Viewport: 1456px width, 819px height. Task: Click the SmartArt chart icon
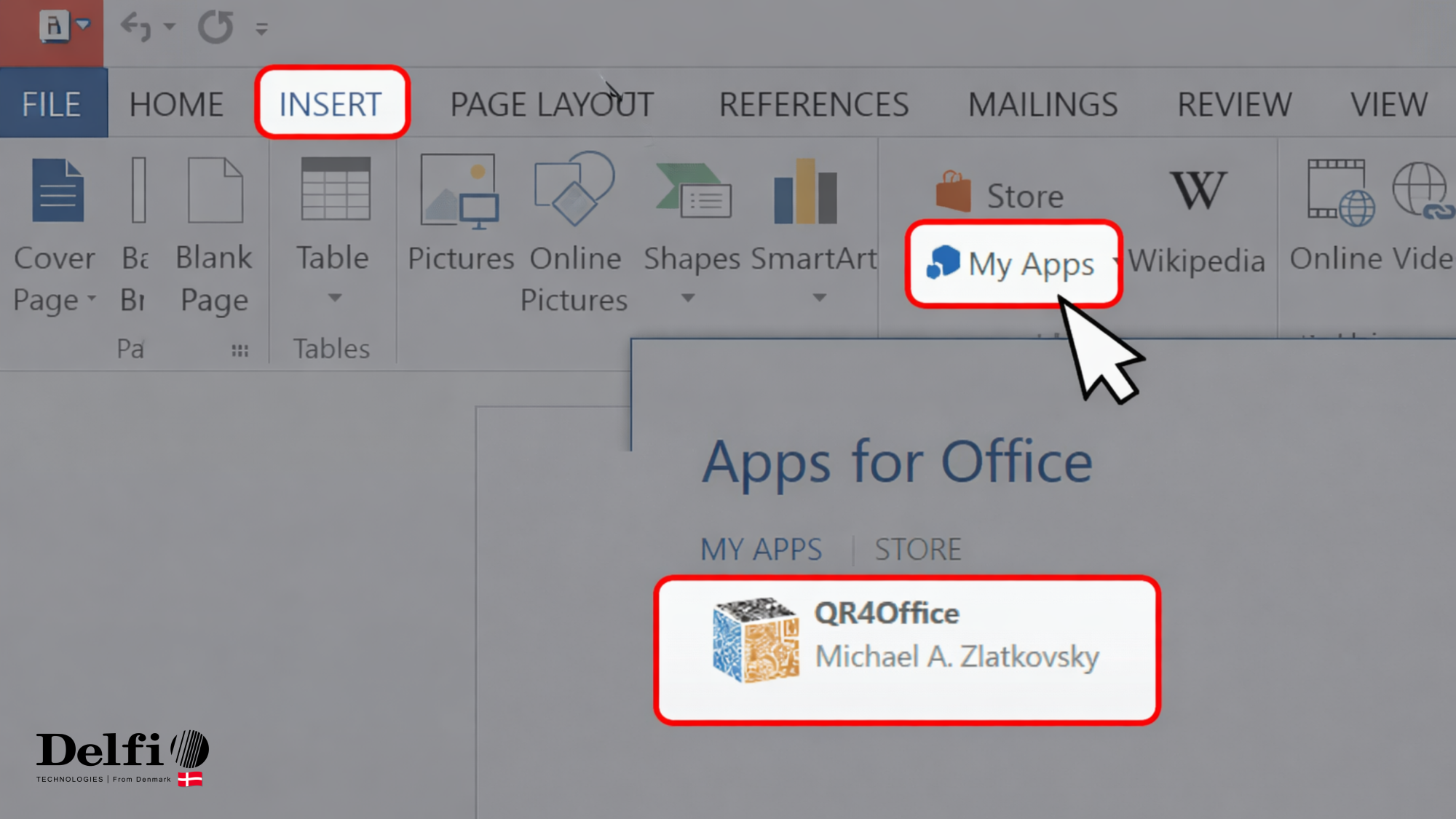point(805,192)
